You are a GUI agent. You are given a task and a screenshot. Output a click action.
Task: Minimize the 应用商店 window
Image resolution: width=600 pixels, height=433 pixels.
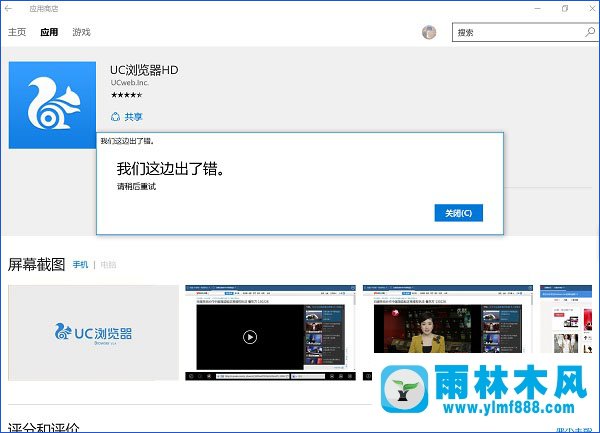pos(538,8)
